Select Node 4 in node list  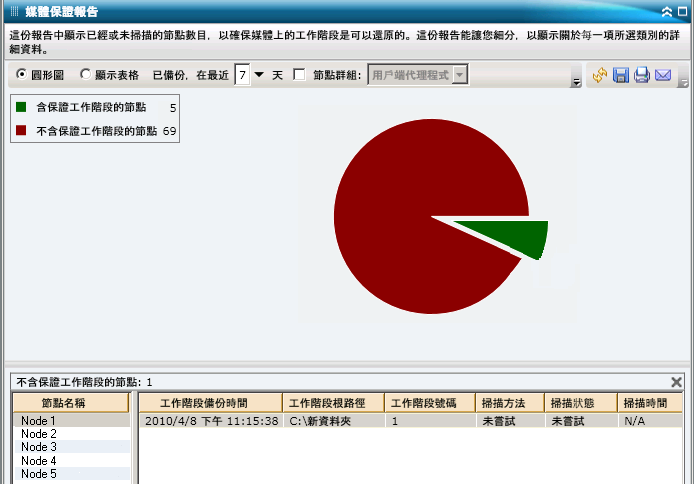[x=72, y=461]
